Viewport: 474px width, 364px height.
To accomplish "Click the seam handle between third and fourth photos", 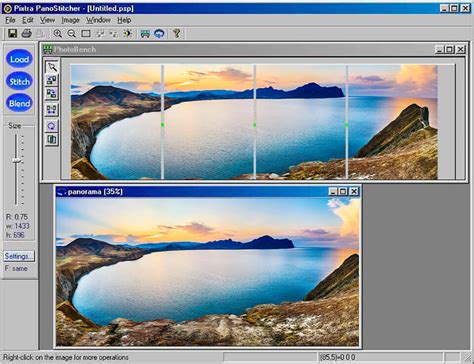I will point(347,125).
